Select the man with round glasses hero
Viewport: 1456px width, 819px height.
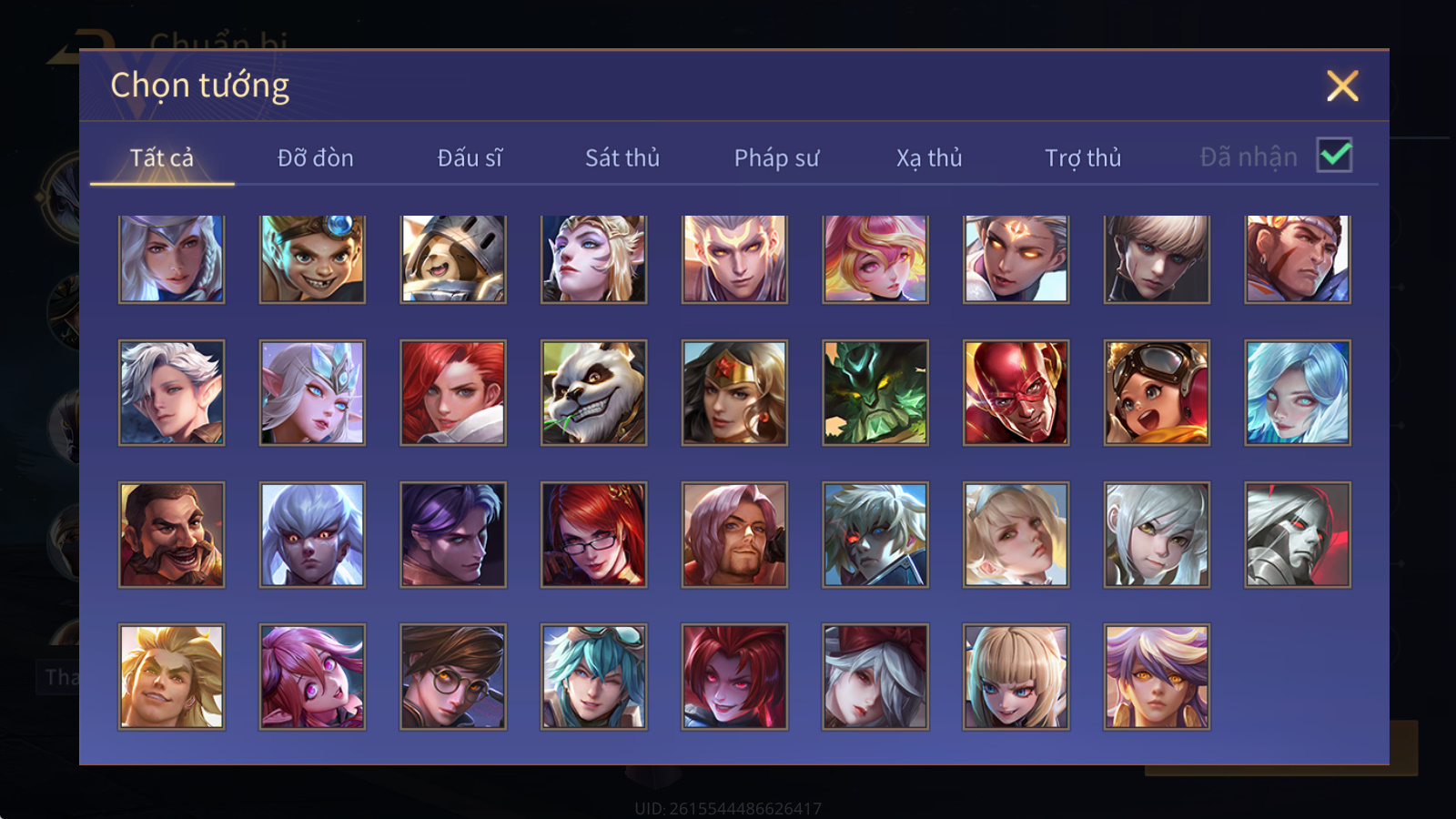point(453,677)
